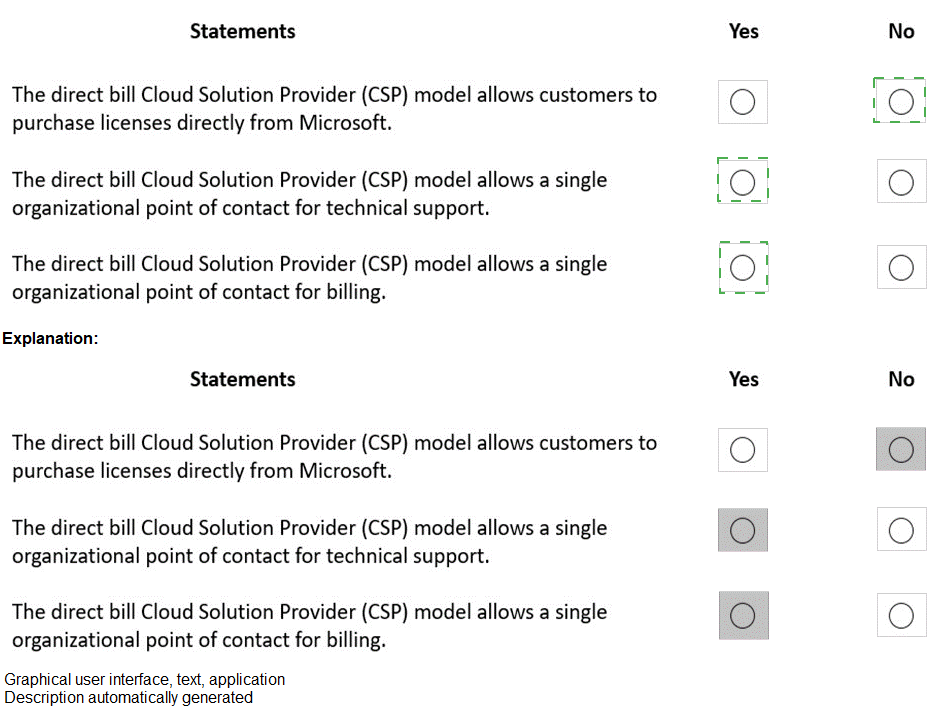This screenshot has width=948, height=723.
Task: Click the 'Graphical user interface' description text
Action: pos(145,680)
